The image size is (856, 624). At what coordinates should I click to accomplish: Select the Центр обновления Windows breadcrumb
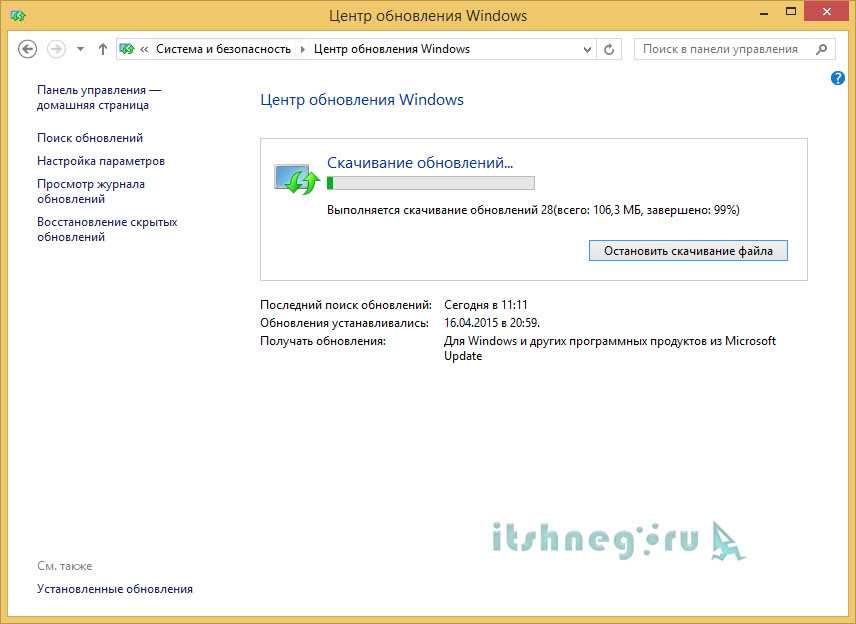[391, 49]
